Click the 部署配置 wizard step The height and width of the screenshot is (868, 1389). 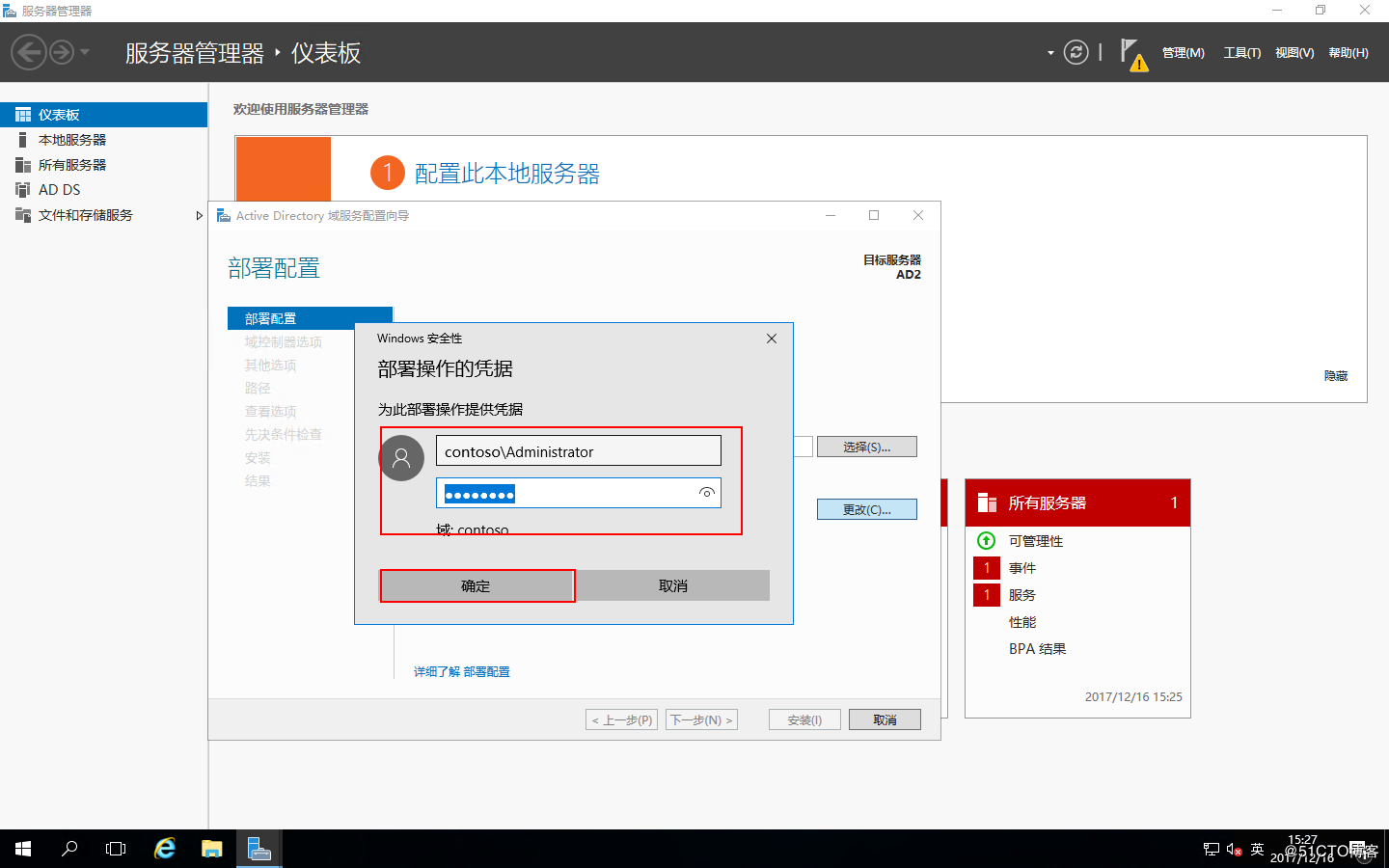pos(310,318)
